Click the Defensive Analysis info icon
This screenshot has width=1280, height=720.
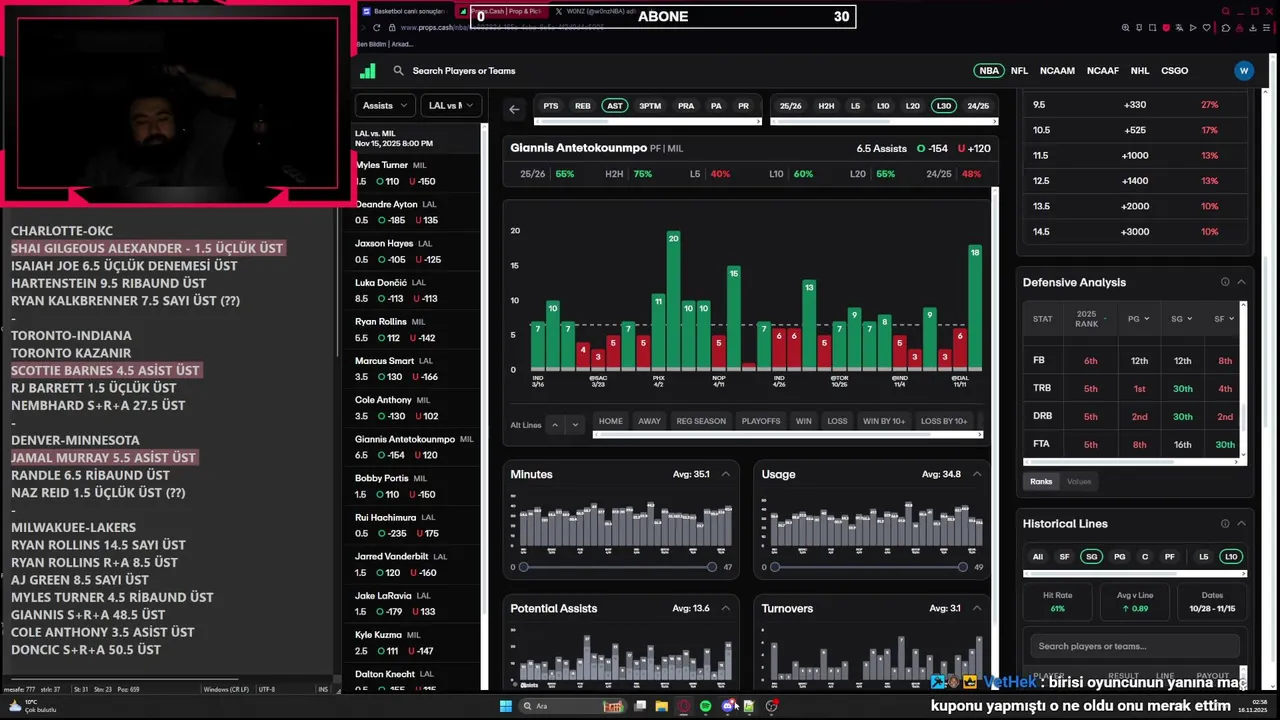coord(1225,282)
